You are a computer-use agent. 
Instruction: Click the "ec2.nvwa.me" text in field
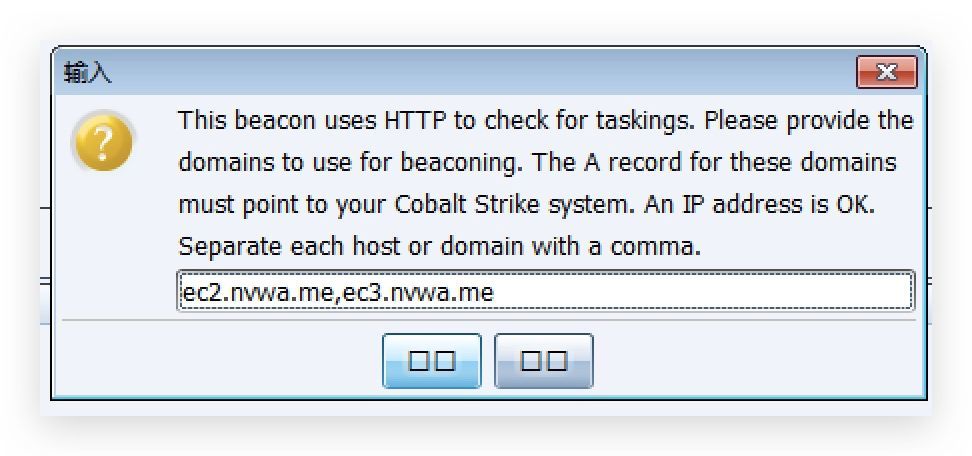click(x=258, y=292)
